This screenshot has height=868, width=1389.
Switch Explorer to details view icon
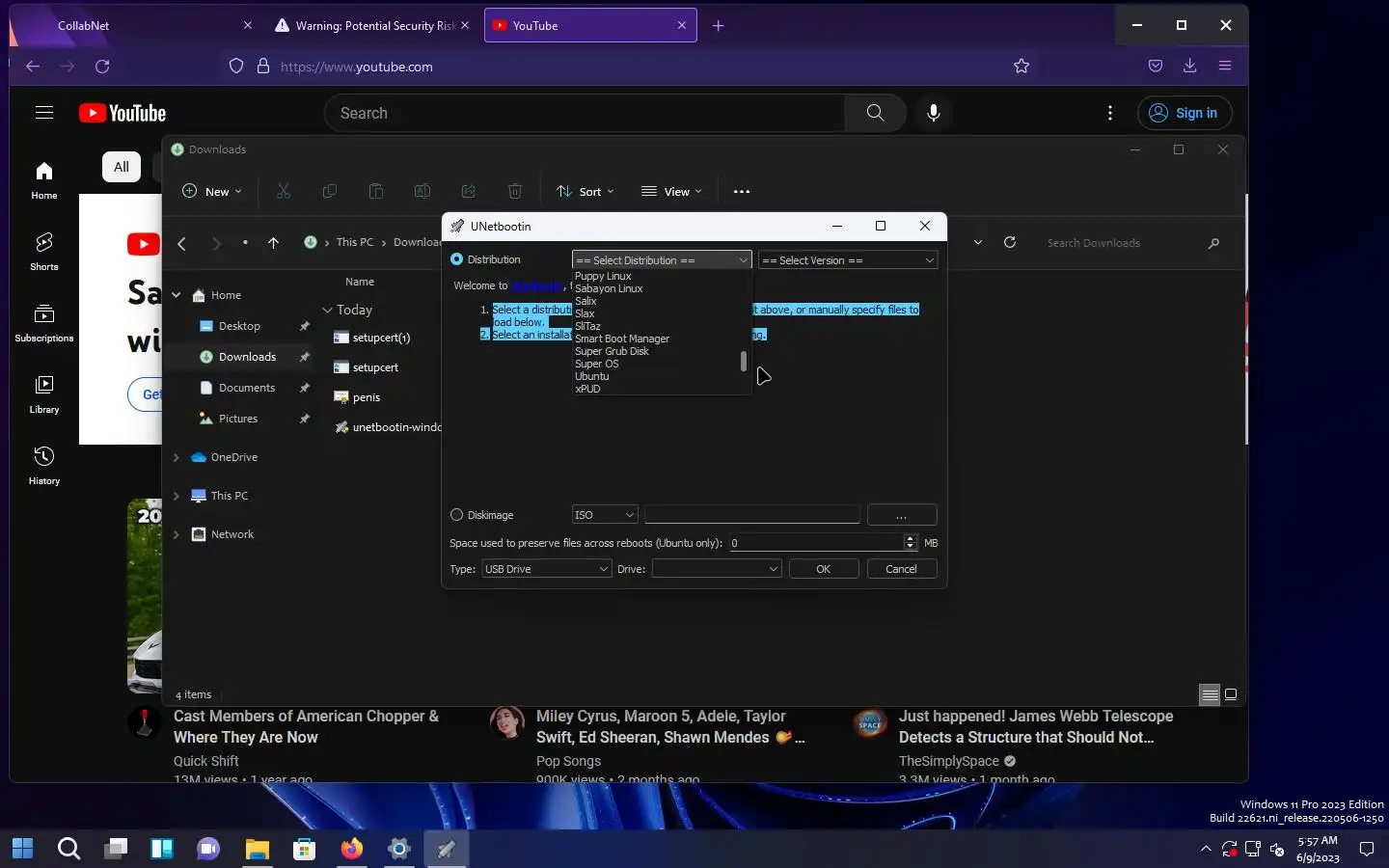(x=1210, y=694)
